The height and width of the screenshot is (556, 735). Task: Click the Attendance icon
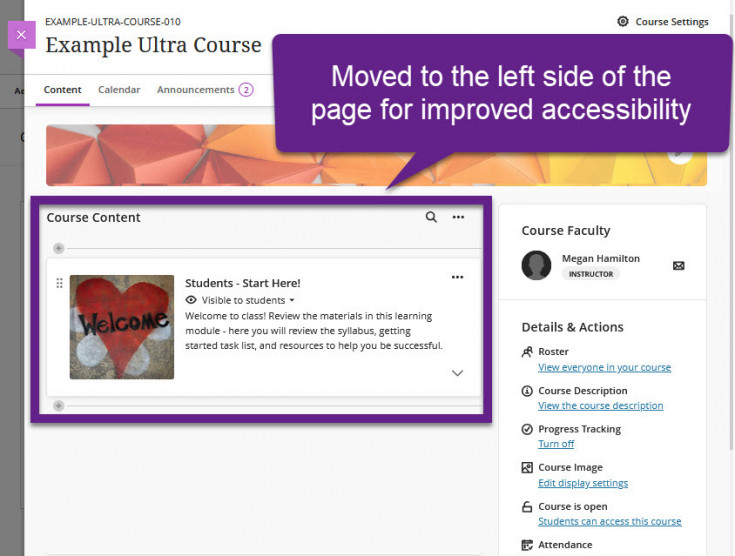pos(527,545)
